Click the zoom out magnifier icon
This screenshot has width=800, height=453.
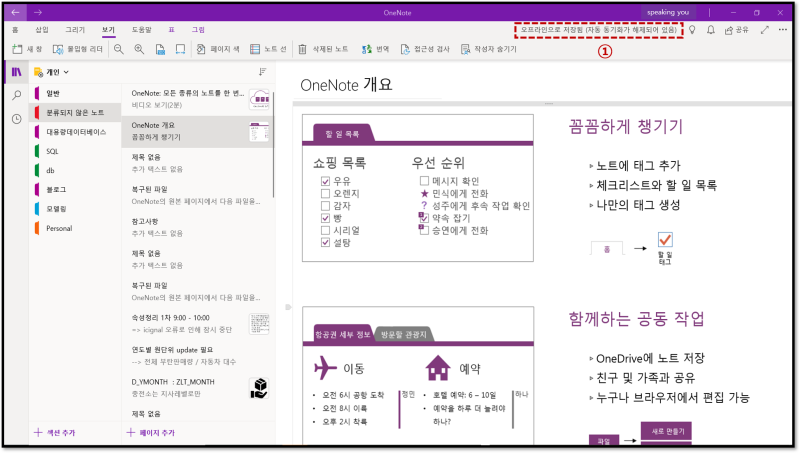coord(119,49)
